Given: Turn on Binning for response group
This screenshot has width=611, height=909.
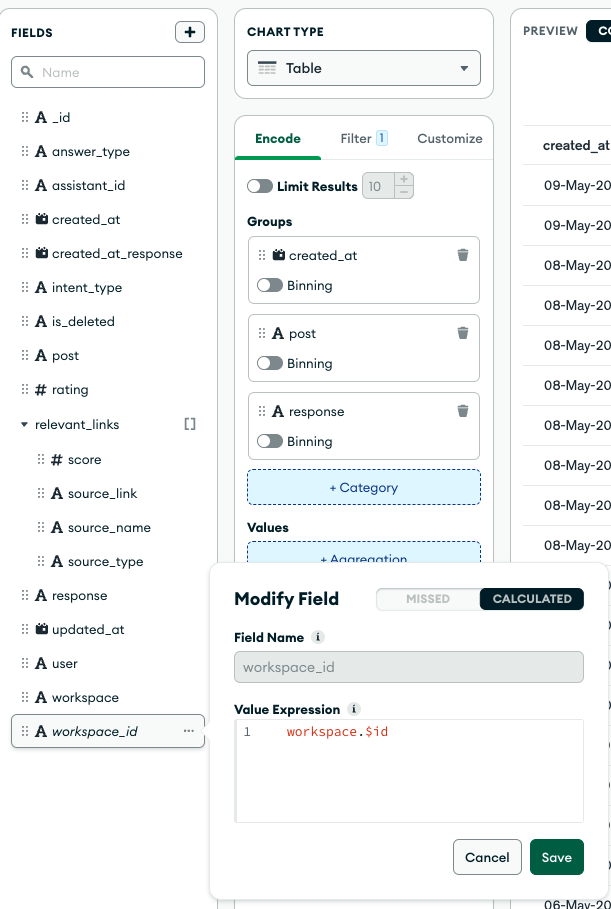Looking at the screenshot, I should click(x=270, y=441).
